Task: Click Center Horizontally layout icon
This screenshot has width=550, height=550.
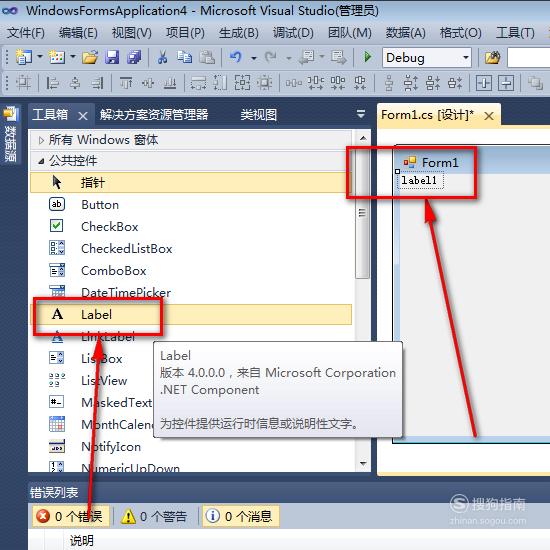Action: point(484,83)
